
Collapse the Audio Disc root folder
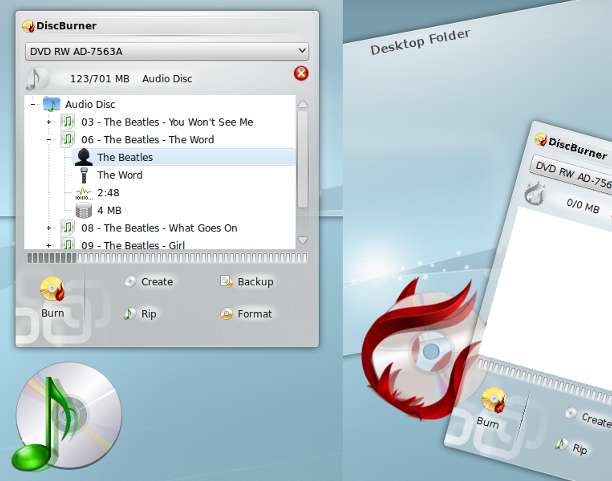click(33, 104)
